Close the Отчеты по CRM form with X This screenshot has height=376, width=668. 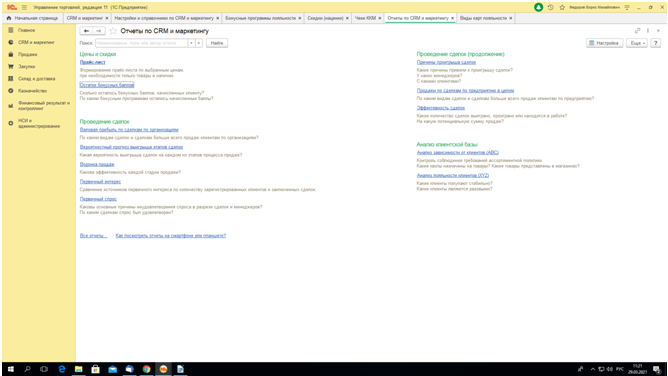(658, 31)
